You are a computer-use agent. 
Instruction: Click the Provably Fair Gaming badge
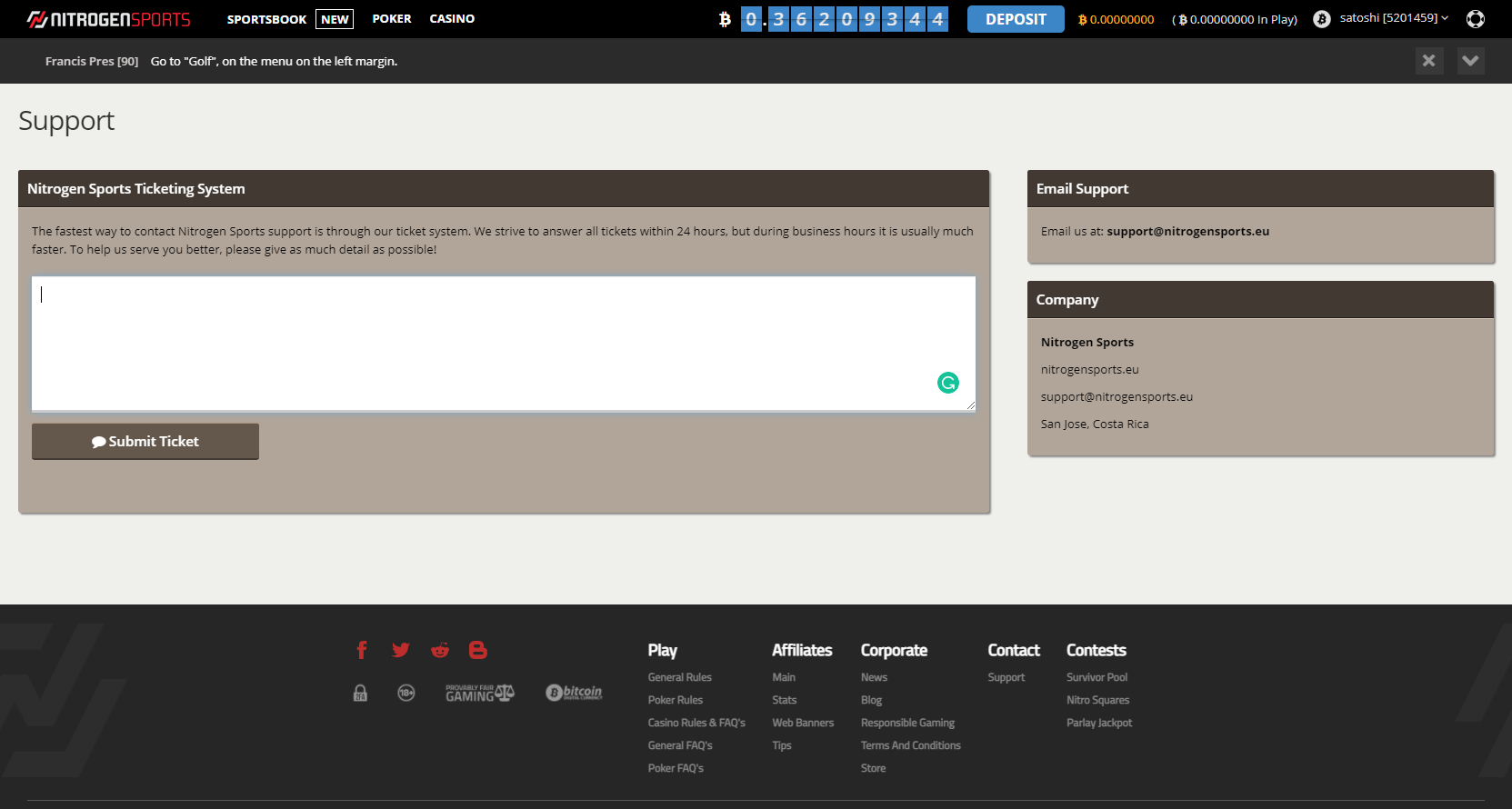[x=480, y=693]
